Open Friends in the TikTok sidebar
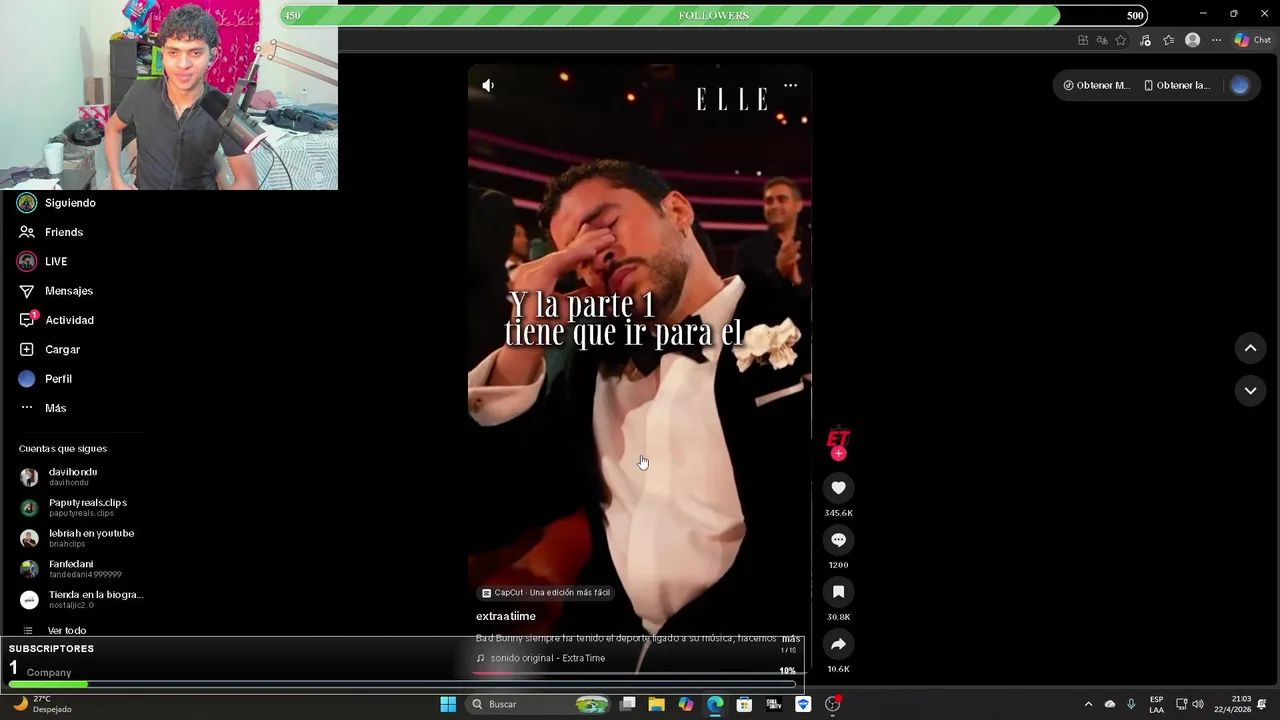 click(x=51, y=232)
